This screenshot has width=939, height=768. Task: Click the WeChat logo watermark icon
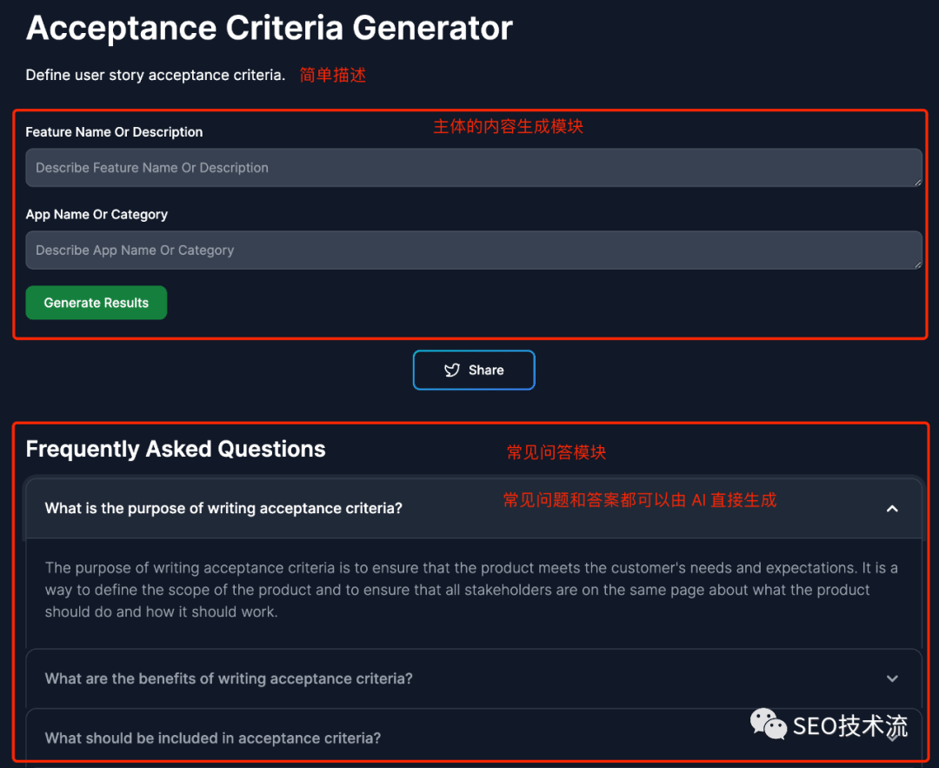coord(768,724)
